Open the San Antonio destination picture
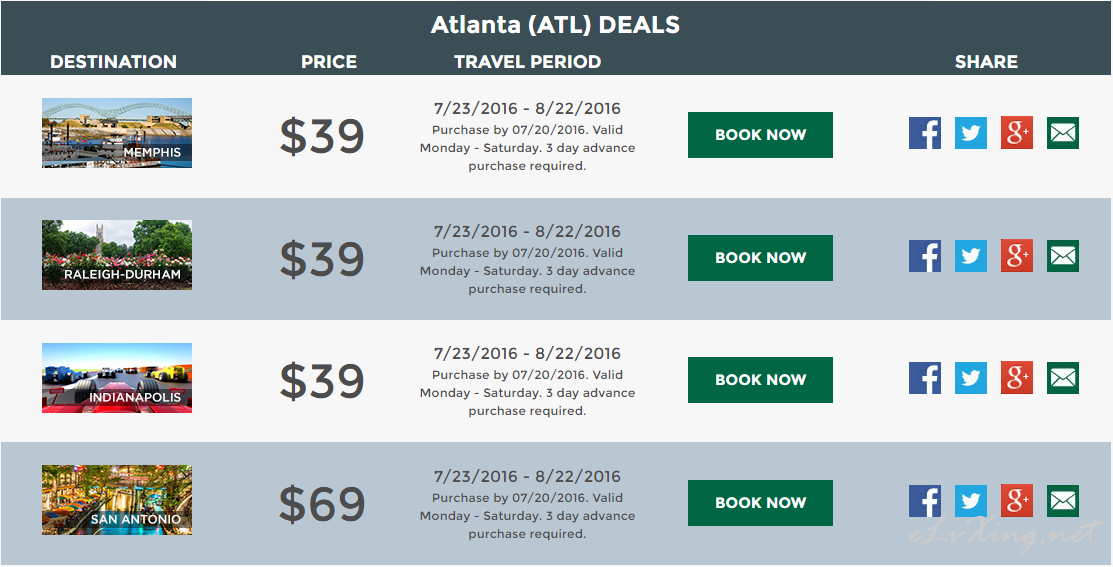 click(117, 500)
